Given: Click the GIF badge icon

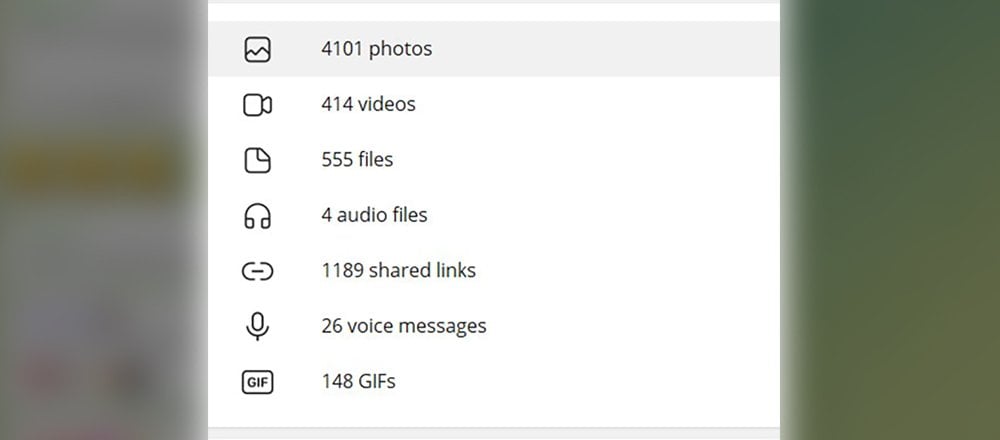Looking at the screenshot, I should [258, 382].
